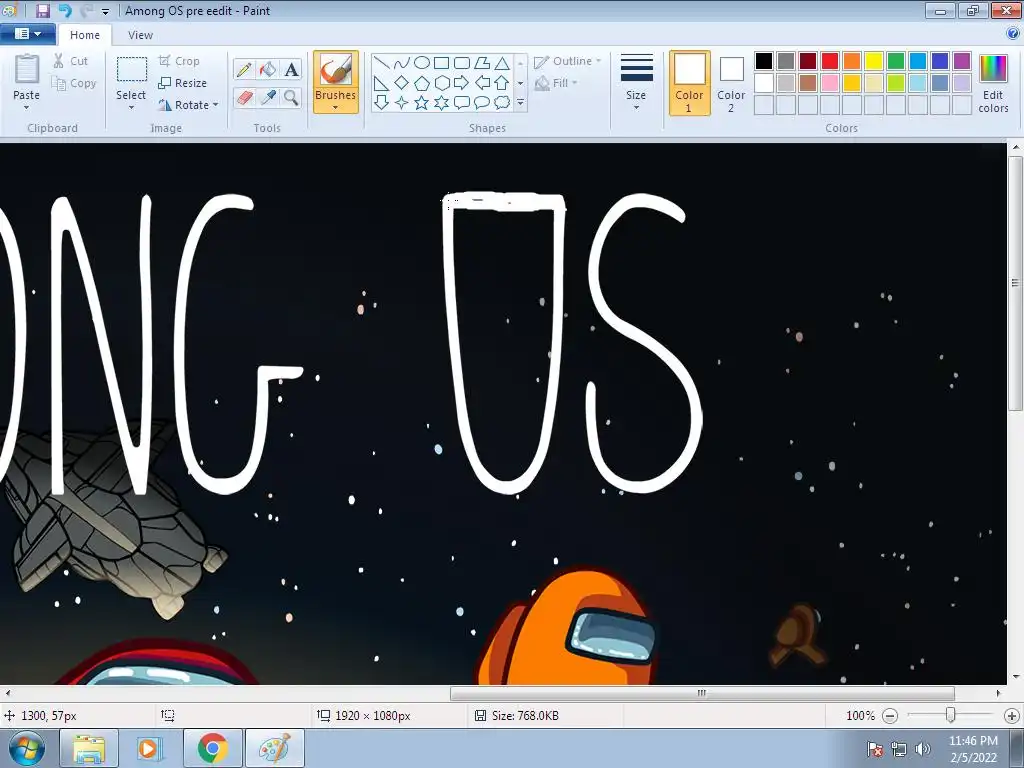The height and width of the screenshot is (768, 1024).
Task: Click the Undo arrow in title bar
Action: coord(65,10)
